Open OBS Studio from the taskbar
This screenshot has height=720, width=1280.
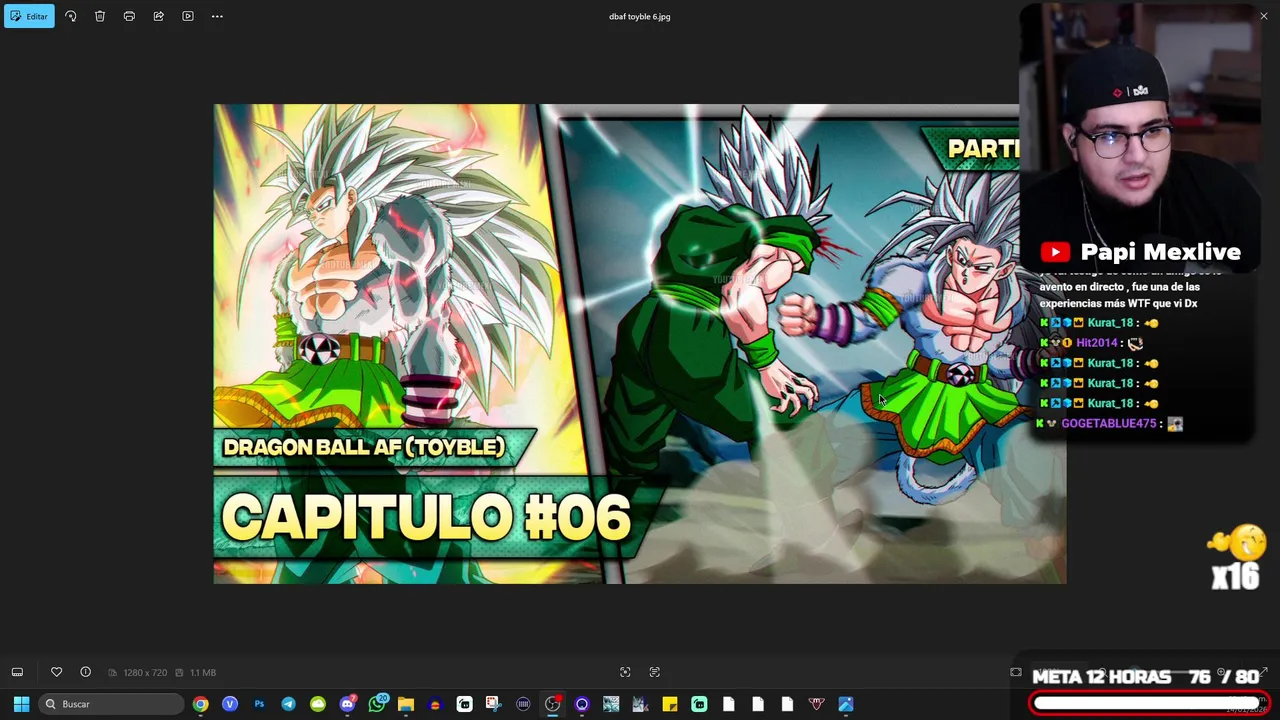point(552,704)
